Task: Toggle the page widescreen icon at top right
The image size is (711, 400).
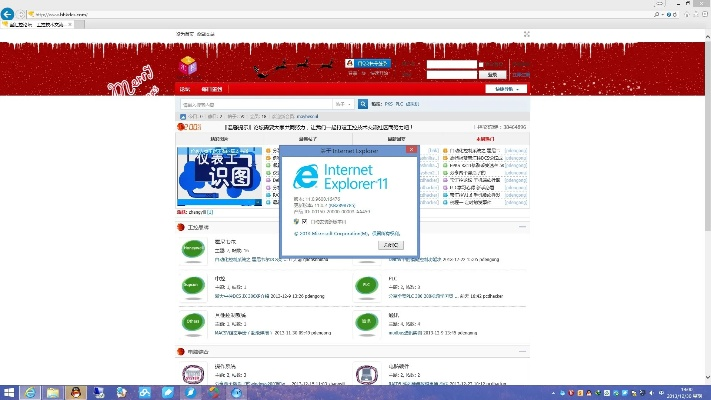Action: [526, 34]
